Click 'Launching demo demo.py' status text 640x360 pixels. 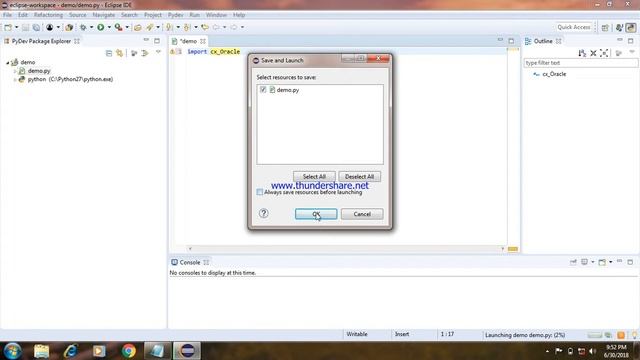pyautogui.click(x=525, y=335)
